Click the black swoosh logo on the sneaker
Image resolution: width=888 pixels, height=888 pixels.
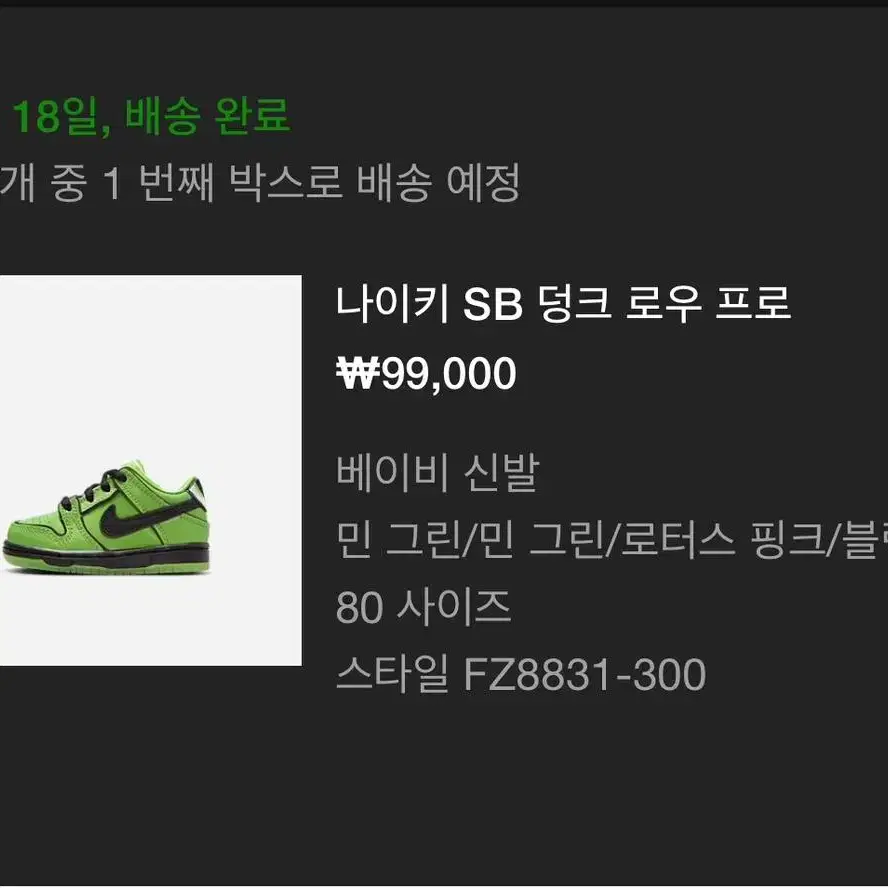[x=148, y=516]
